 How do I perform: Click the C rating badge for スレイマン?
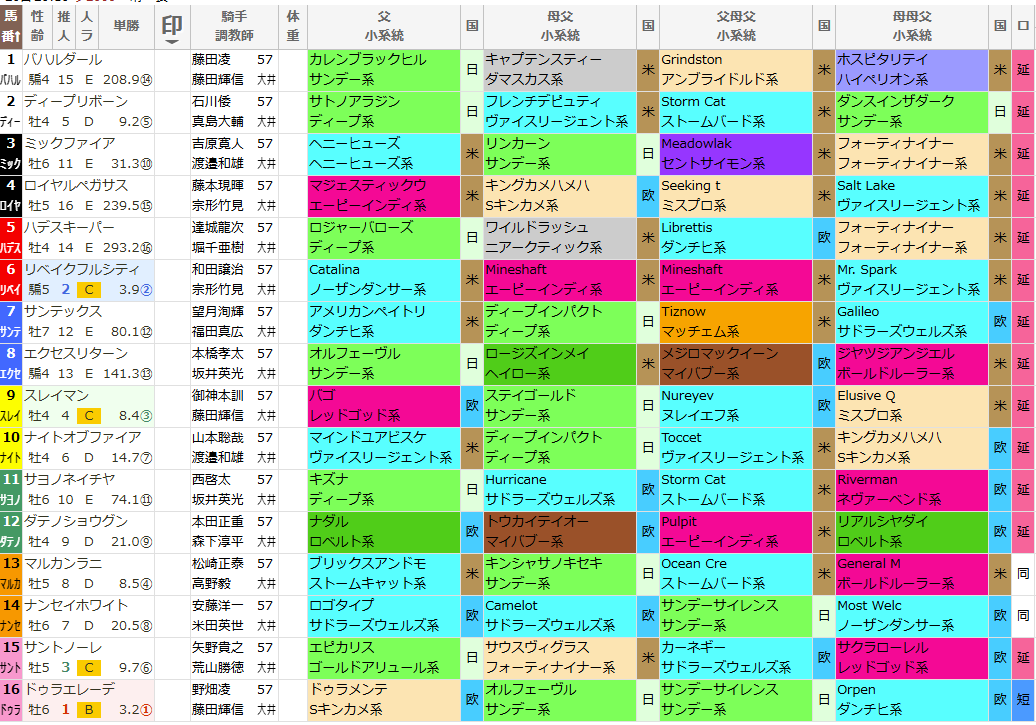click(x=89, y=416)
